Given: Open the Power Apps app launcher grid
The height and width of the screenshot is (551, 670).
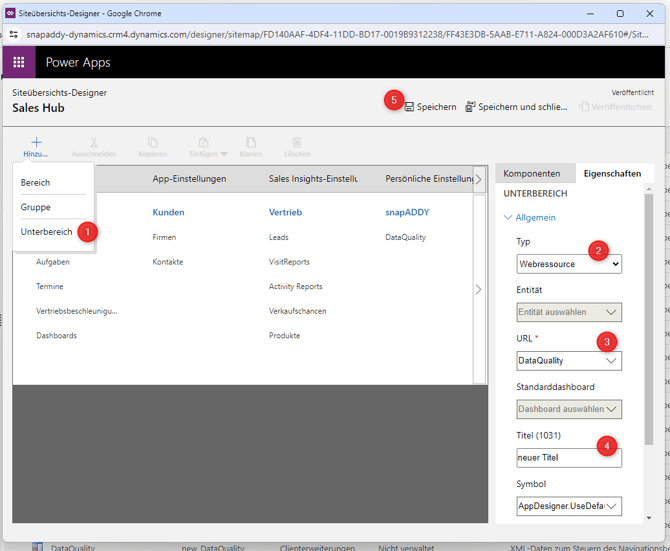Looking at the screenshot, I should click(x=18, y=62).
